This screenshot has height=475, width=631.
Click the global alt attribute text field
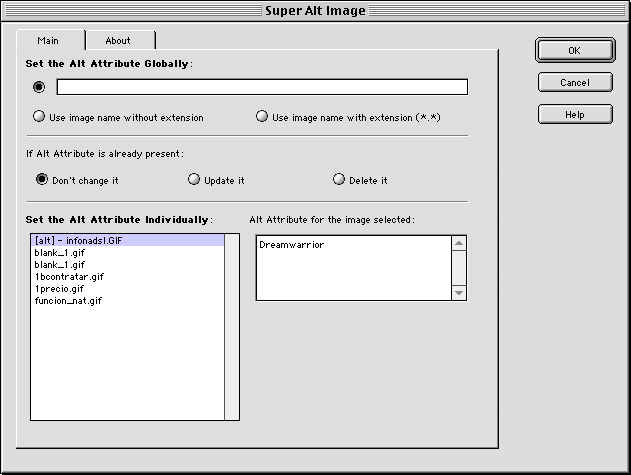tap(262, 87)
